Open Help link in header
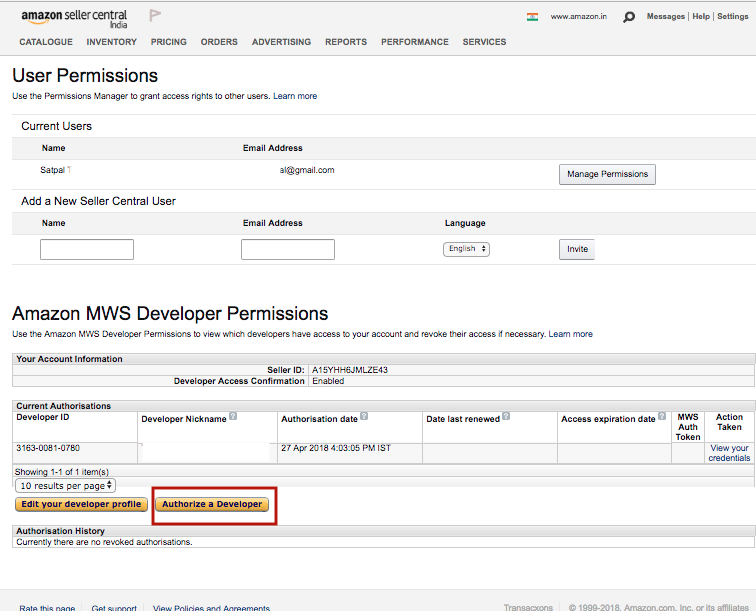756x611 pixels. click(x=701, y=16)
